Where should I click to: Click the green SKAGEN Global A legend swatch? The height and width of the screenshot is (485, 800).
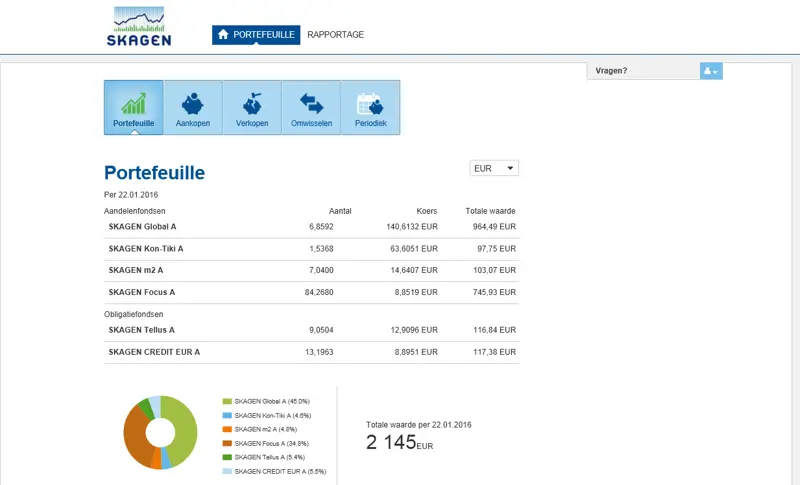[x=227, y=401]
